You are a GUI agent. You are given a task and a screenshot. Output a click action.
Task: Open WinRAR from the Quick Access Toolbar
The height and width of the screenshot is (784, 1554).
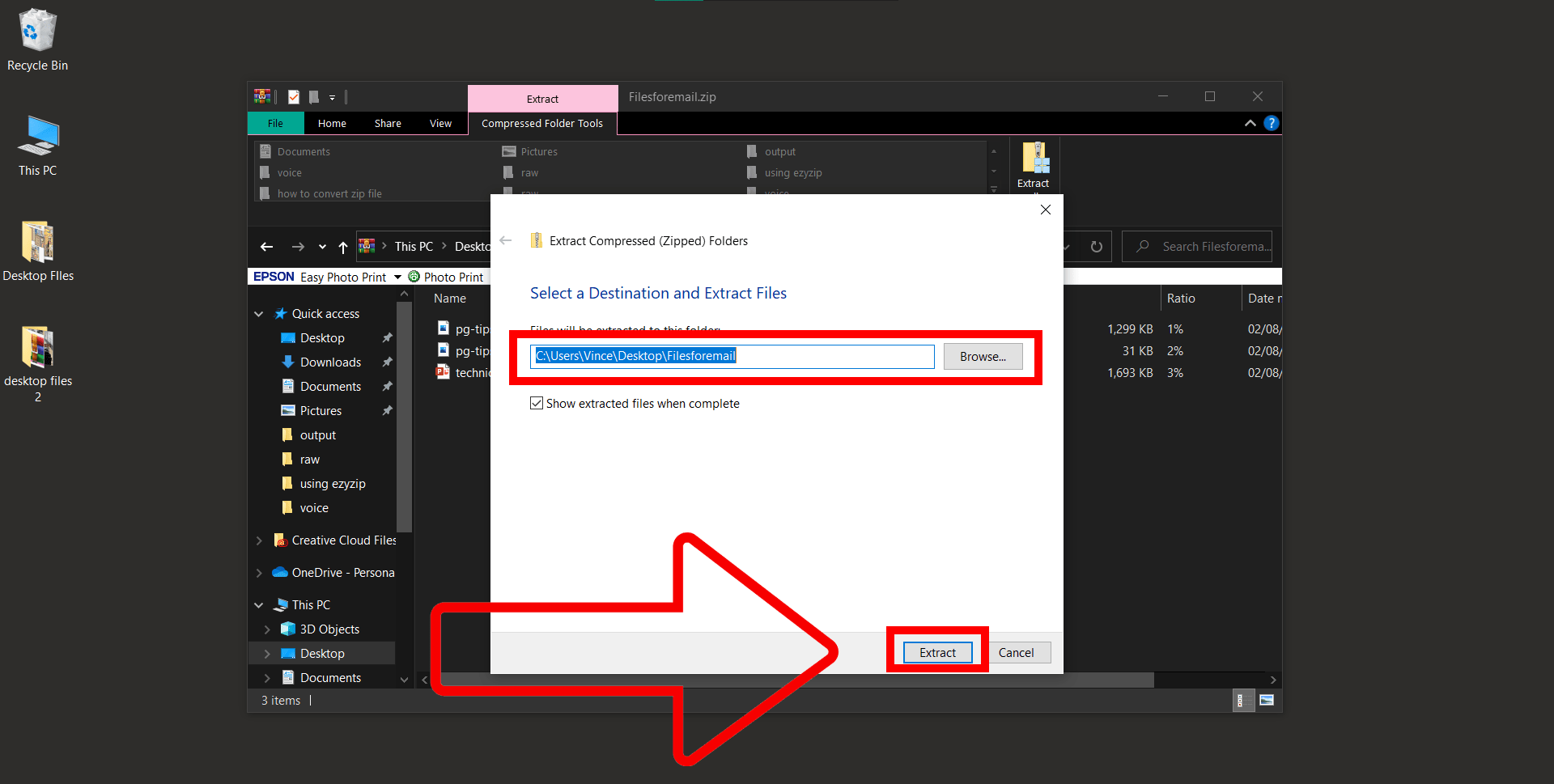click(x=261, y=96)
